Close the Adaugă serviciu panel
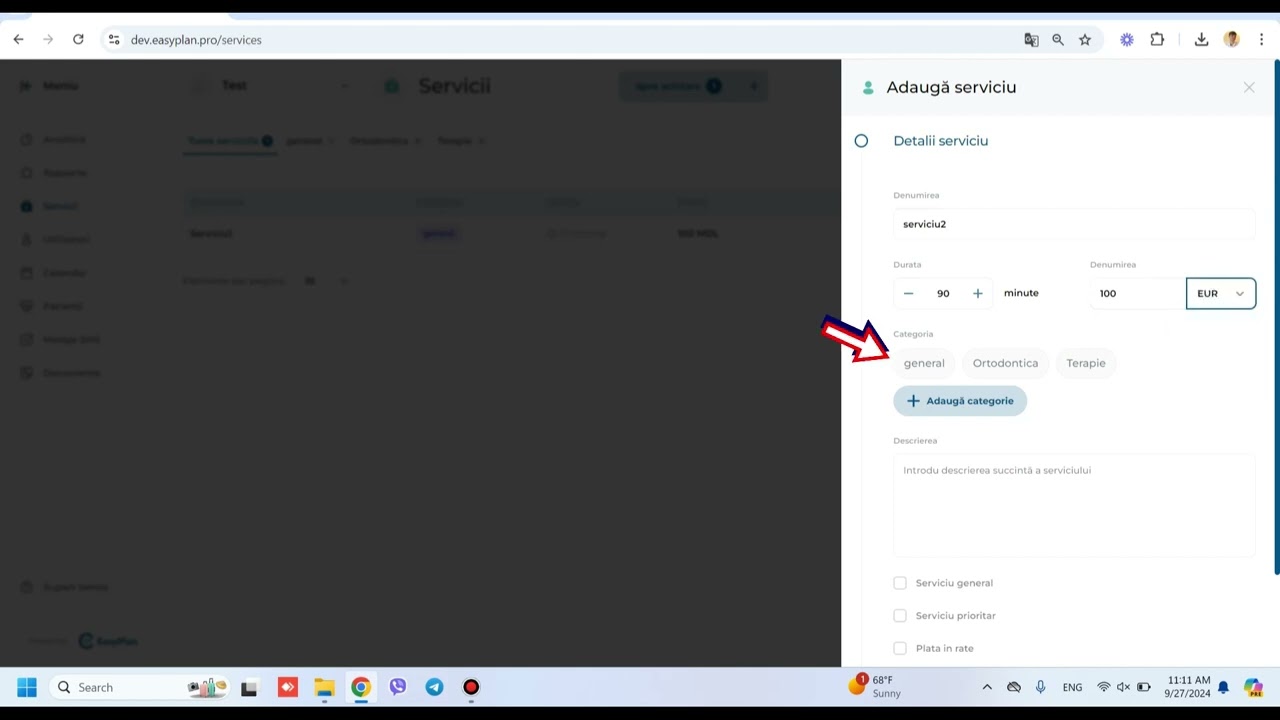This screenshot has height=720, width=1280. click(1249, 88)
